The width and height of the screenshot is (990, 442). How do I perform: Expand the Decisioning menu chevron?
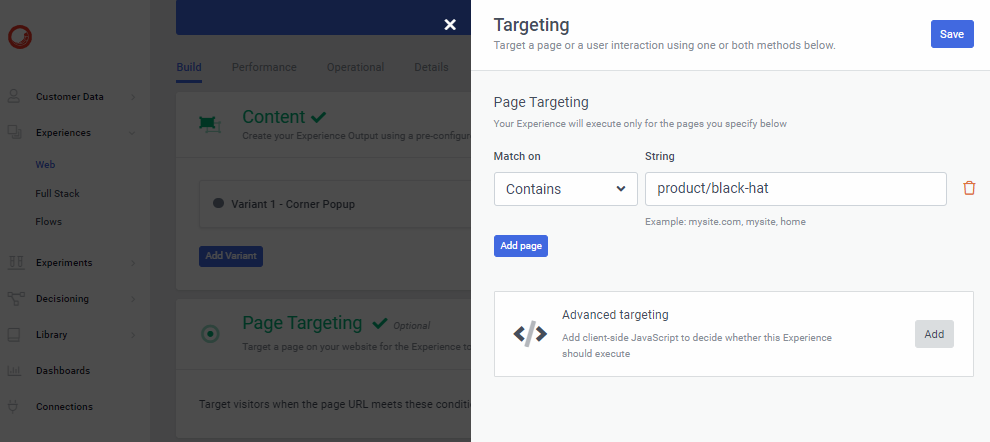pos(133,298)
